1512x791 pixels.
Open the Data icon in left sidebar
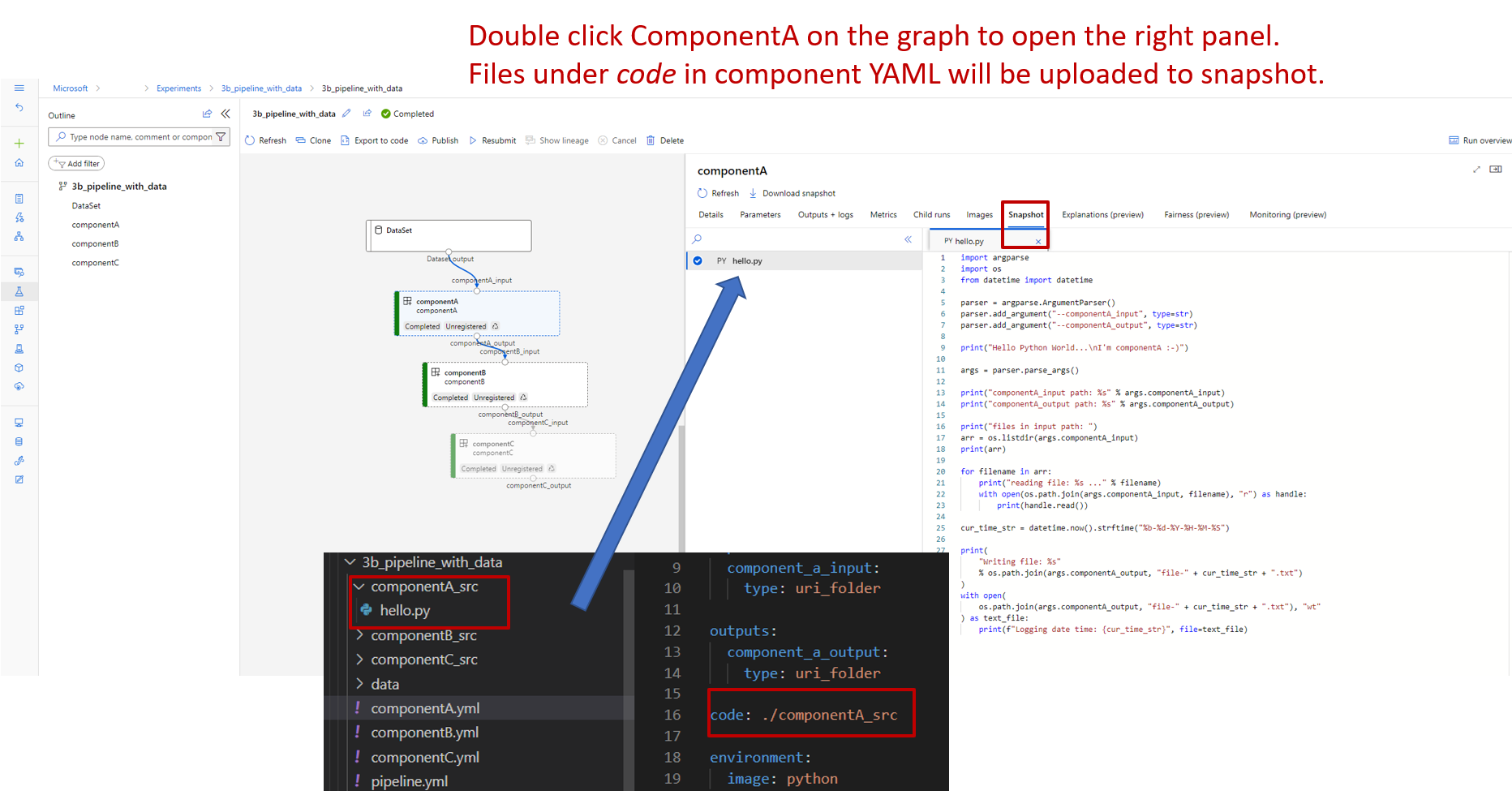coord(19,272)
